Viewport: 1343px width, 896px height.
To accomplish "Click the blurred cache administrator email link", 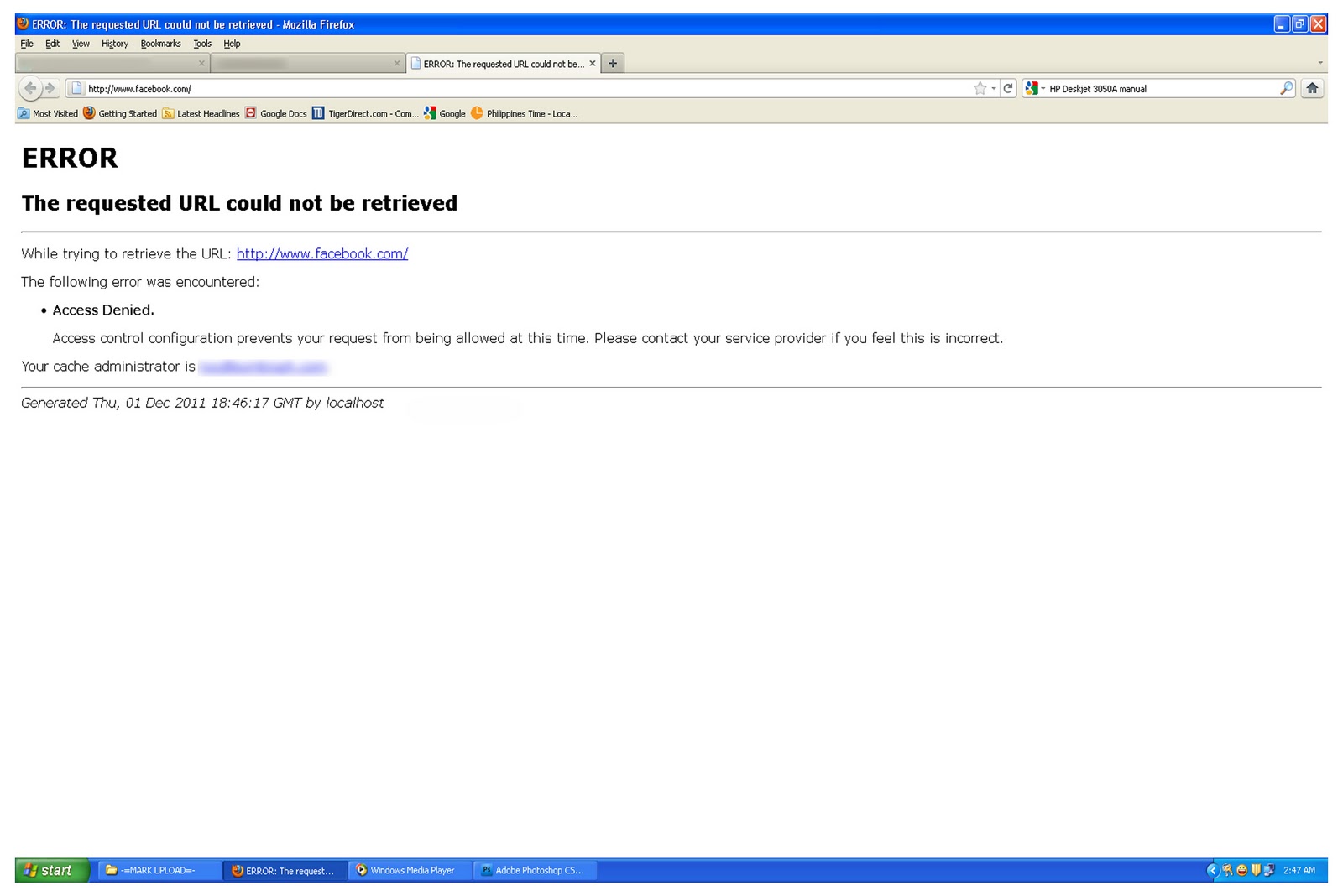I will tap(263, 367).
